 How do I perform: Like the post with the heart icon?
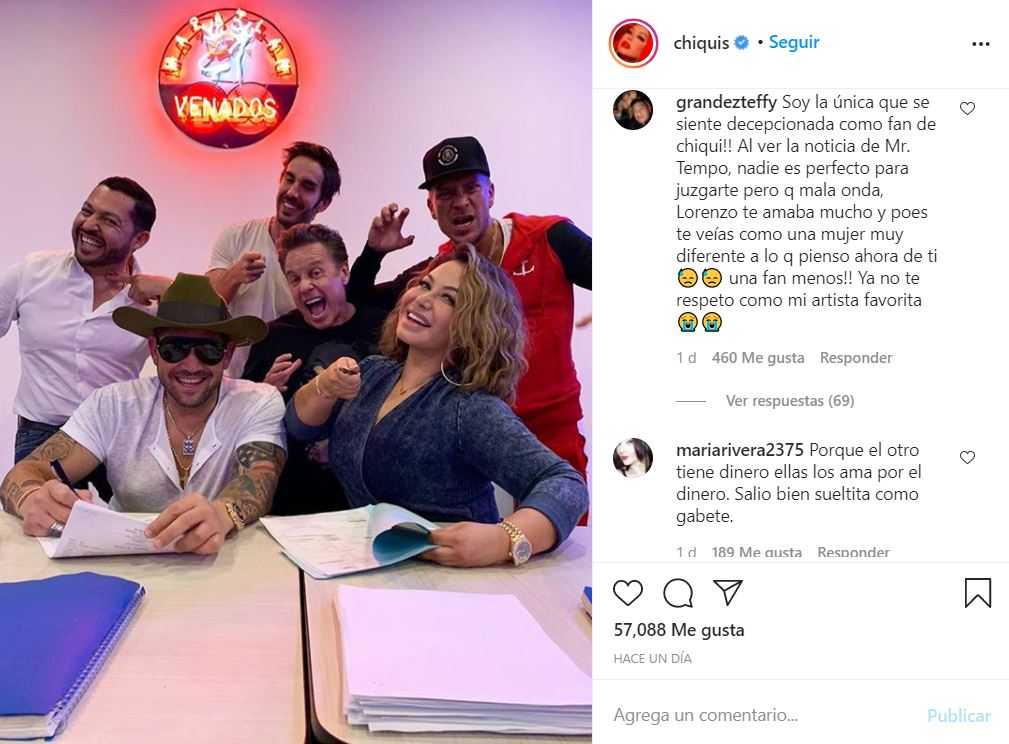point(627,593)
